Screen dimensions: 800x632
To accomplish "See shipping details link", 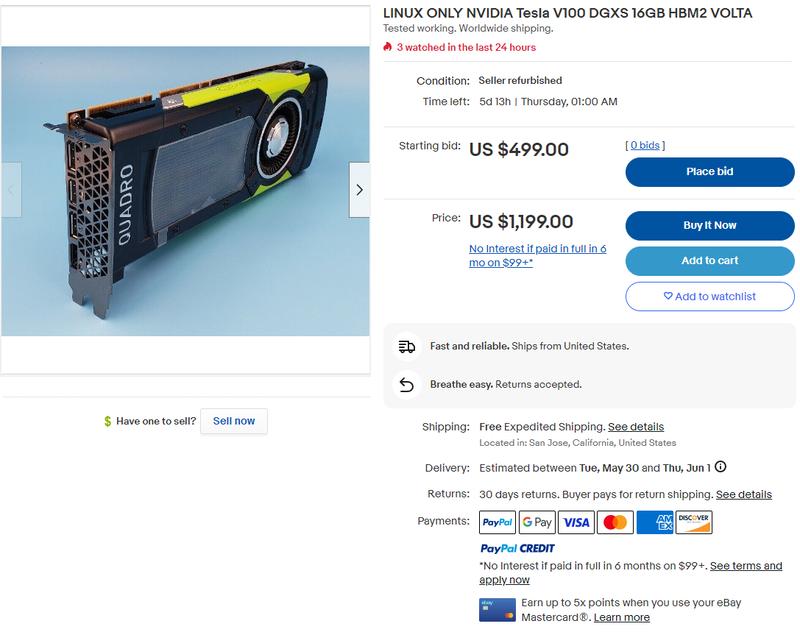I will pos(636,427).
